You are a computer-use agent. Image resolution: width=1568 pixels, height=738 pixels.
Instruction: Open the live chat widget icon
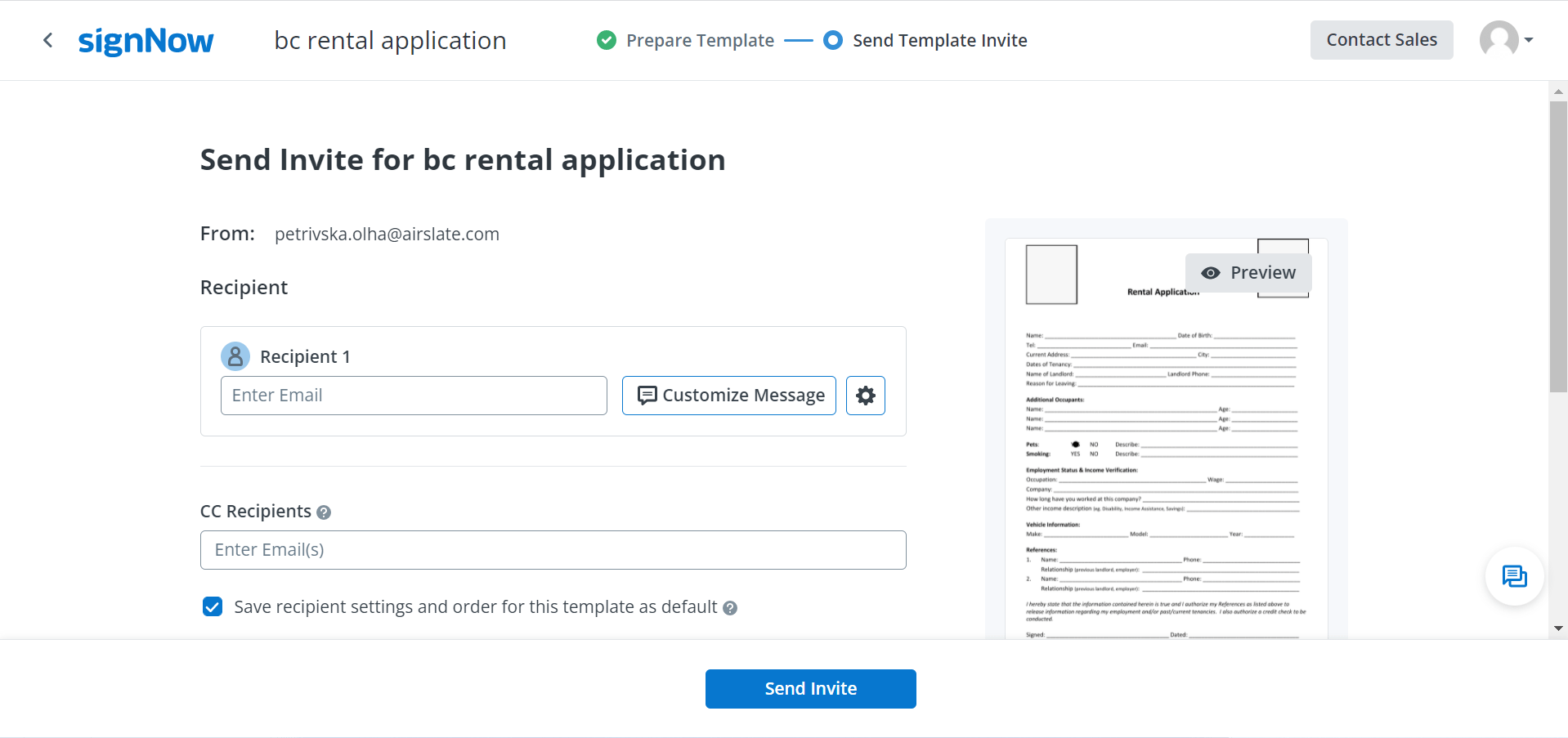(1514, 576)
